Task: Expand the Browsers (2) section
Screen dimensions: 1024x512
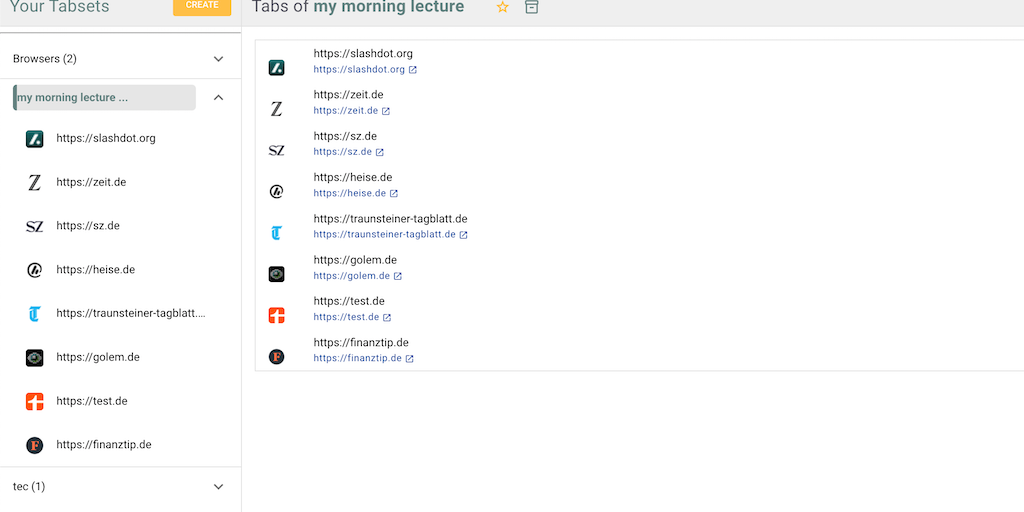Action: [219, 59]
